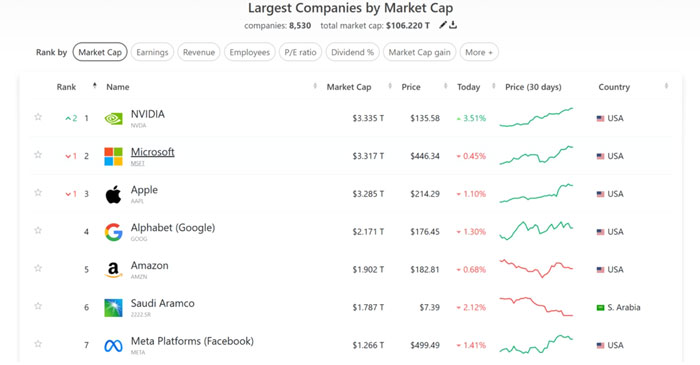Open the Microsoft company link

tap(152, 152)
